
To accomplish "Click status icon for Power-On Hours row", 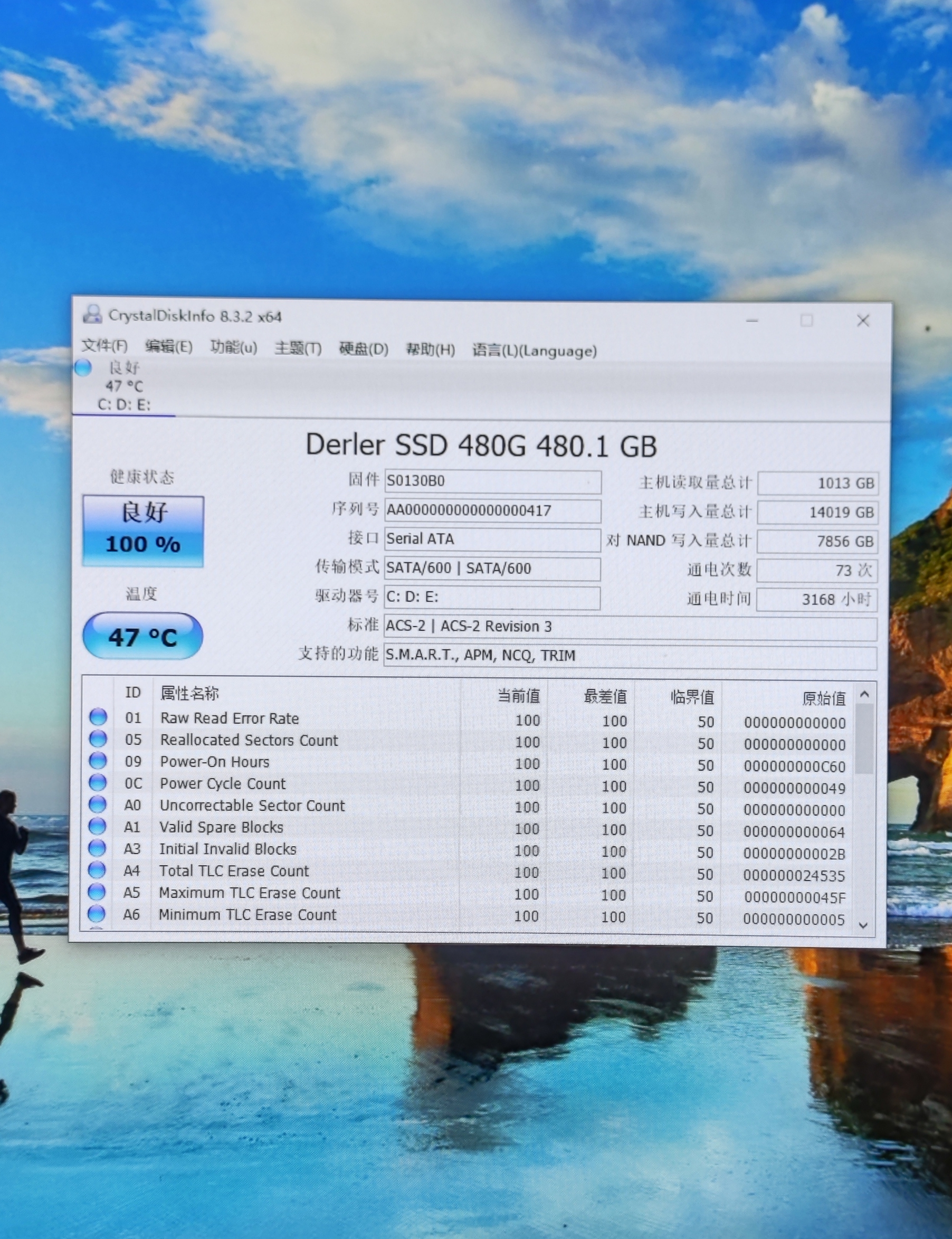I will (98, 761).
